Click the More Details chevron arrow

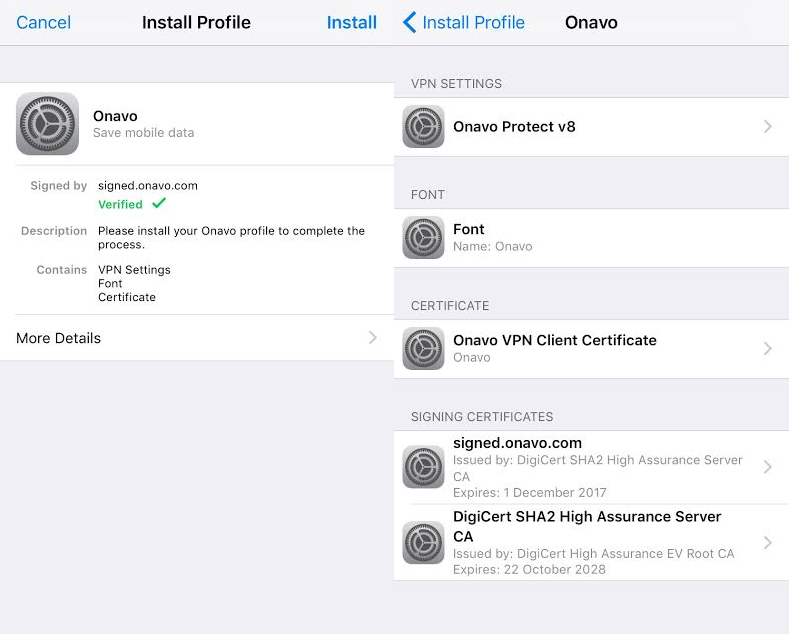372,338
